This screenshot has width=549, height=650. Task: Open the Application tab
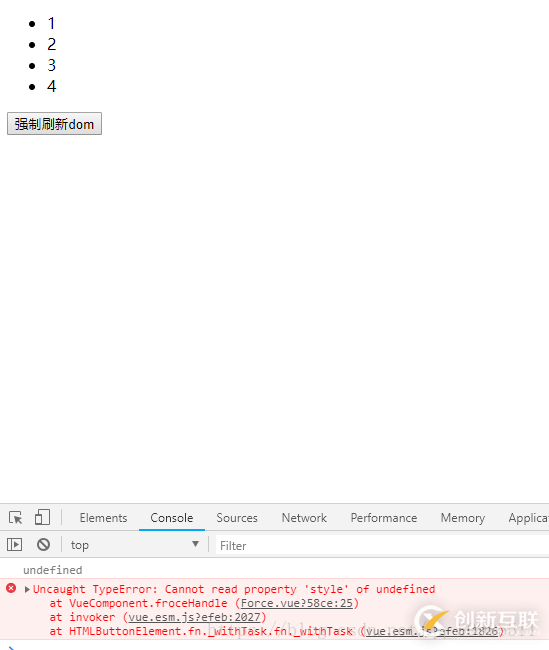[529, 518]
